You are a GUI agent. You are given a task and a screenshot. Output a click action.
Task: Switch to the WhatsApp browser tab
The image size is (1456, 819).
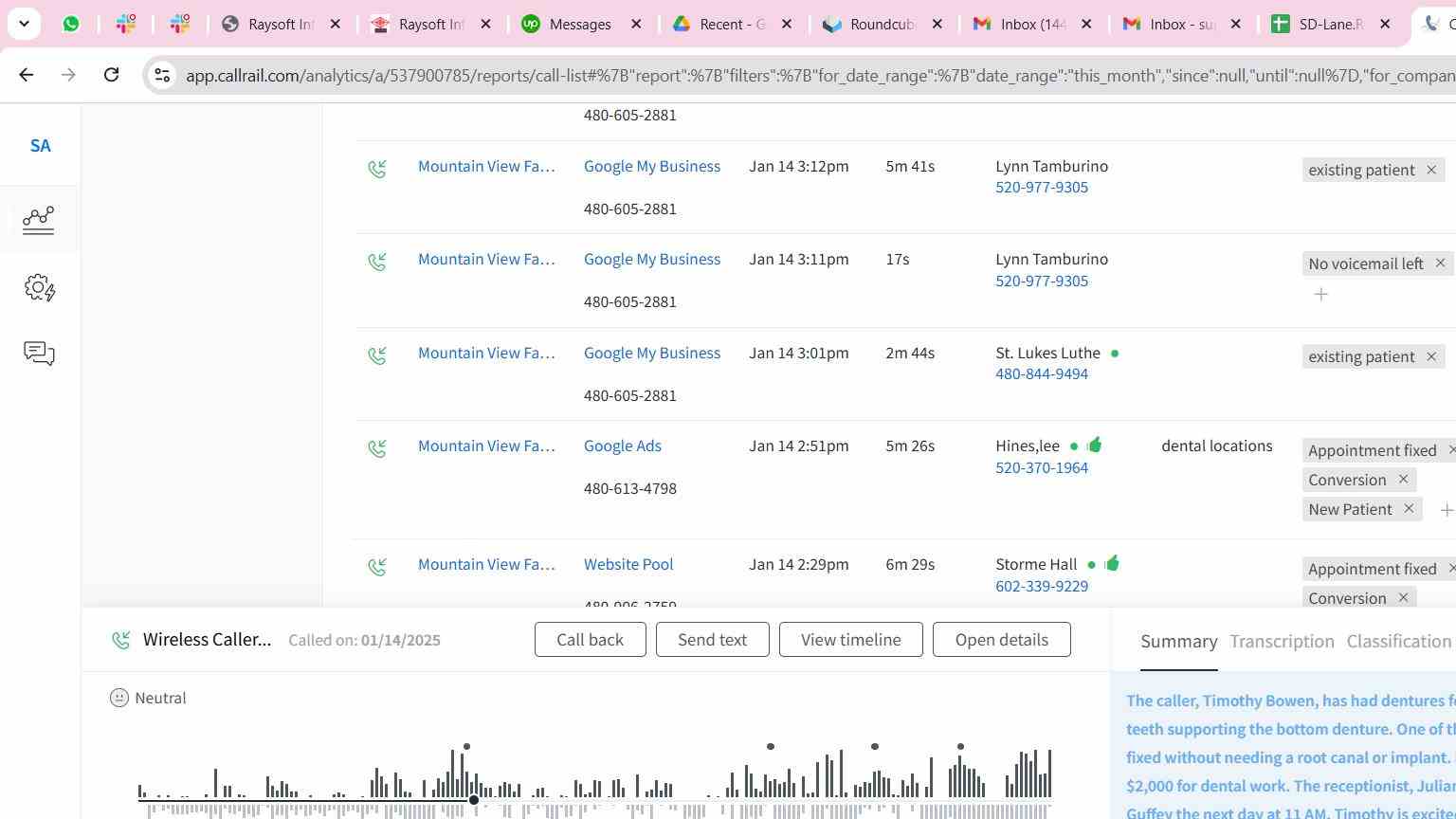click(71, 24)
